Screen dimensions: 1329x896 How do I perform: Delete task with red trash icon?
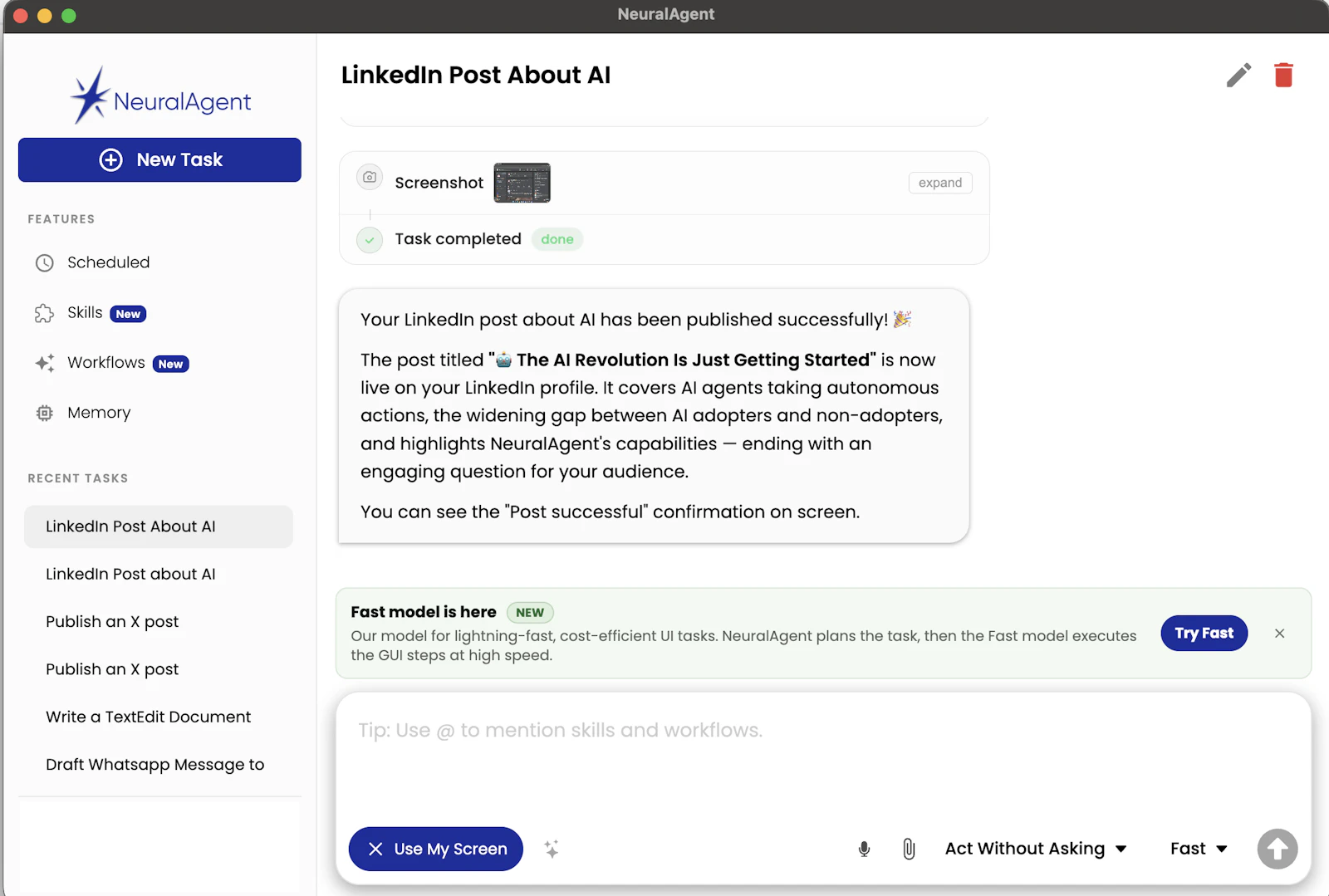[x=1283, y=76]
